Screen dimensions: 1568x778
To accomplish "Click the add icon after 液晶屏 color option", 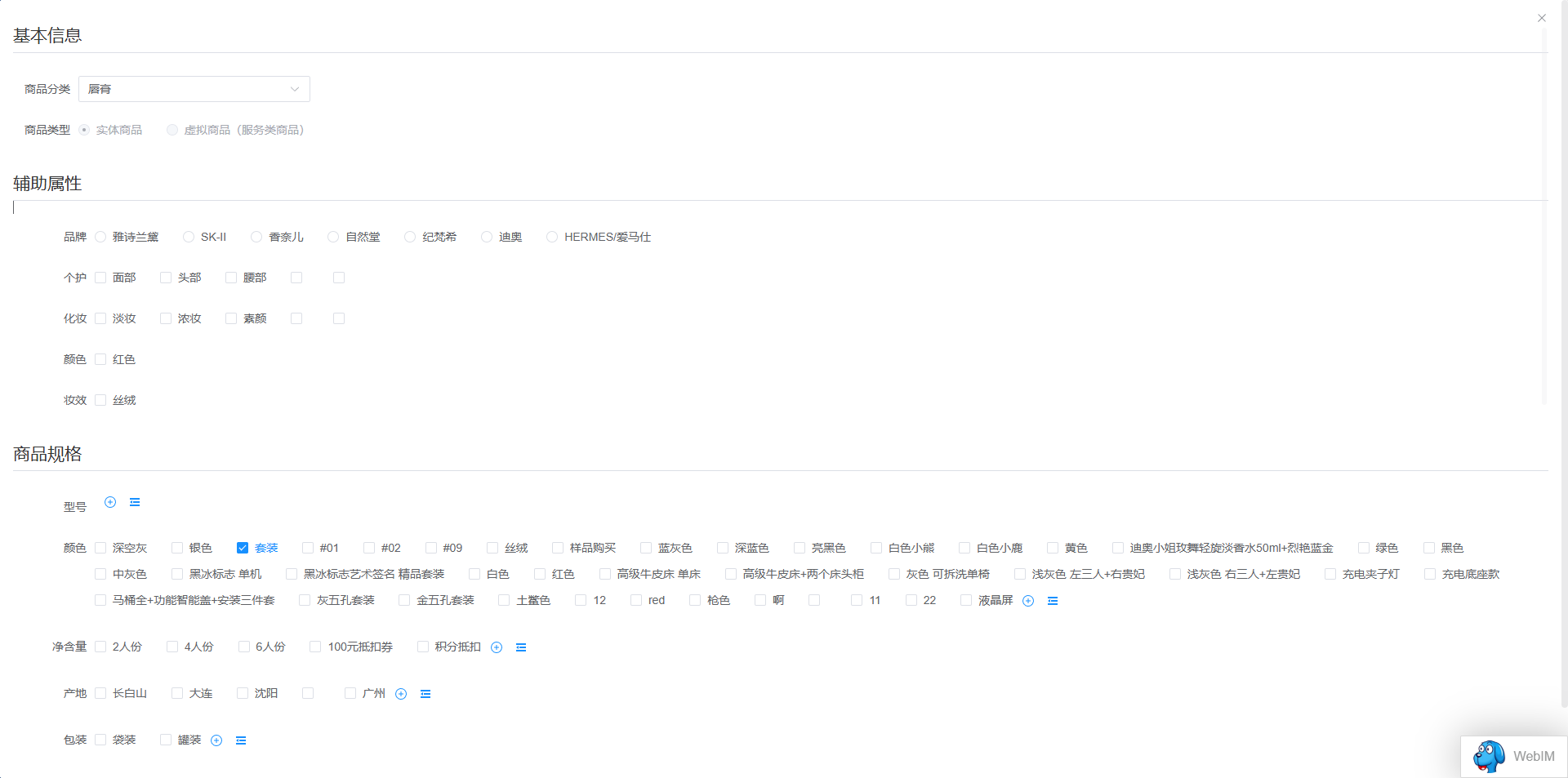I will 1028,601.
